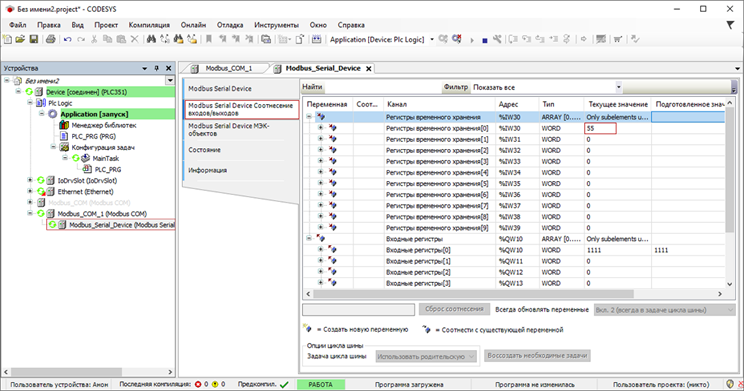
Task: Open the Компиляция menu
Action: coord(149,25)
